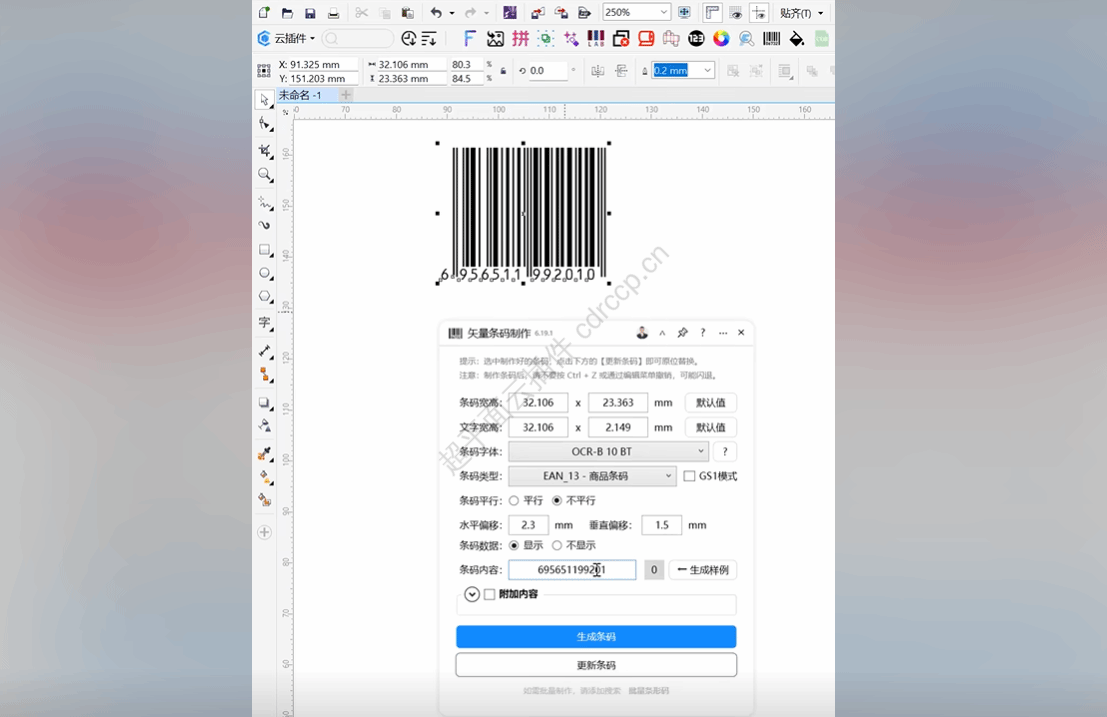Screen dimensions: 1107x717
Task: Select the Color Eyedropper tool
Action: [x=265, y=454]
